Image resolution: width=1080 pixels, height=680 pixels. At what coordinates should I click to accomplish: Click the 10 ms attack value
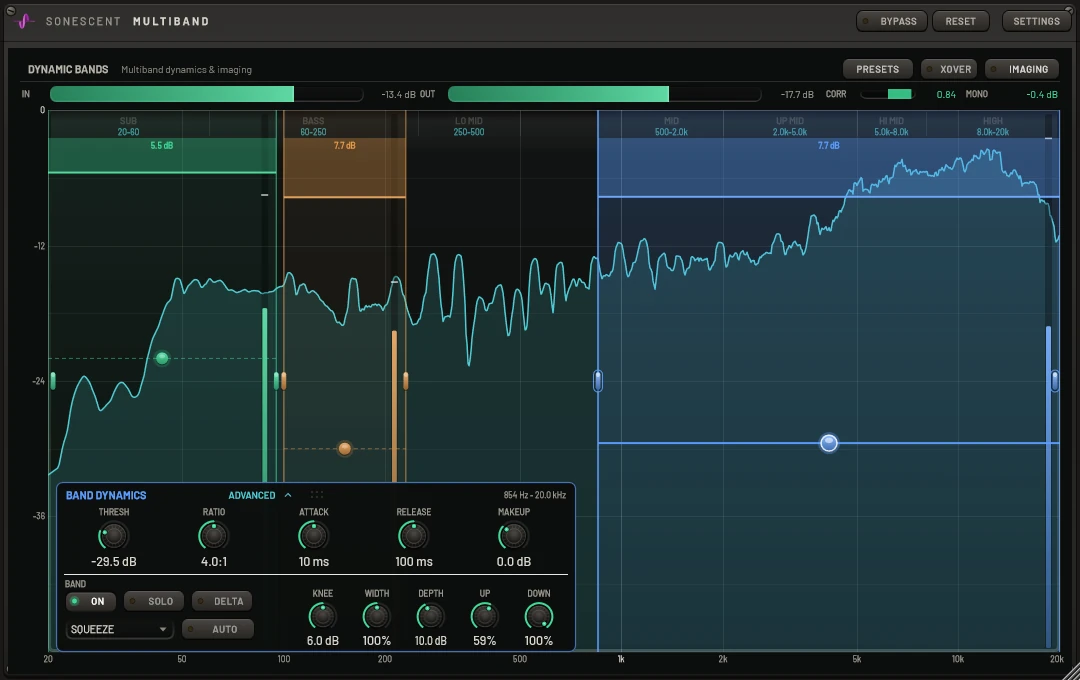(313, 561)
